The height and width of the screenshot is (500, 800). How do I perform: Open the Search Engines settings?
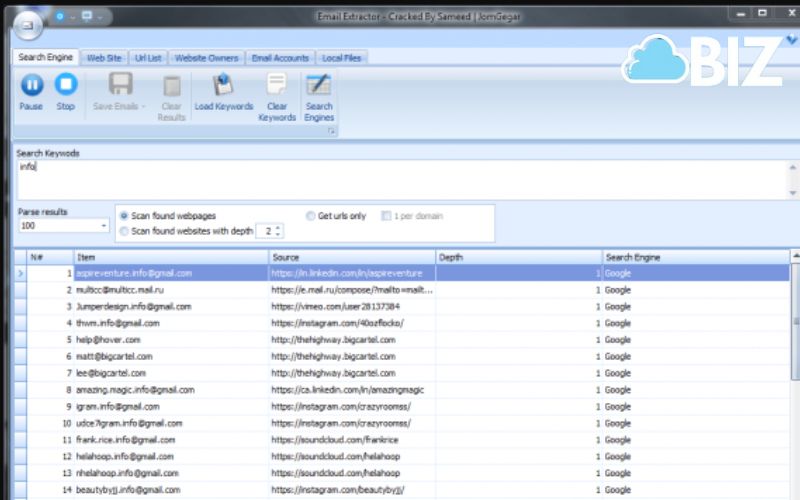319,97
